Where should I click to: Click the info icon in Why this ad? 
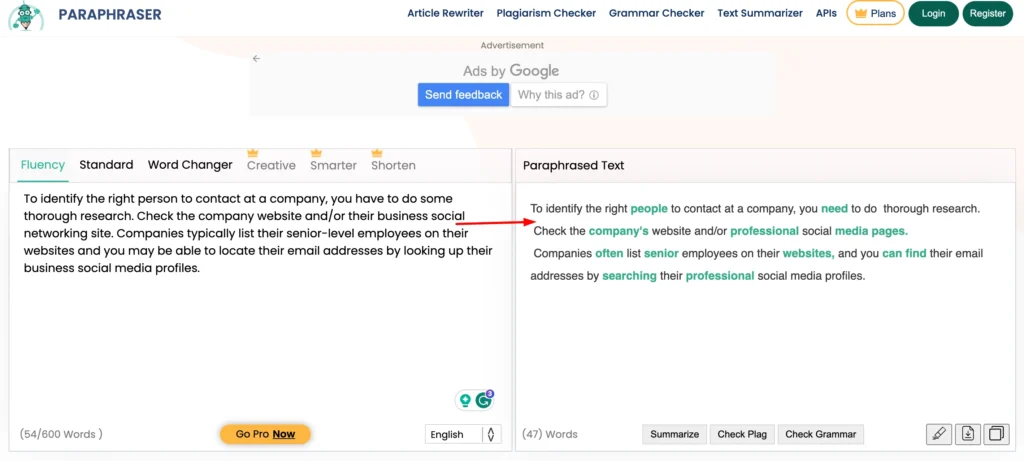[x=594, y=95]
